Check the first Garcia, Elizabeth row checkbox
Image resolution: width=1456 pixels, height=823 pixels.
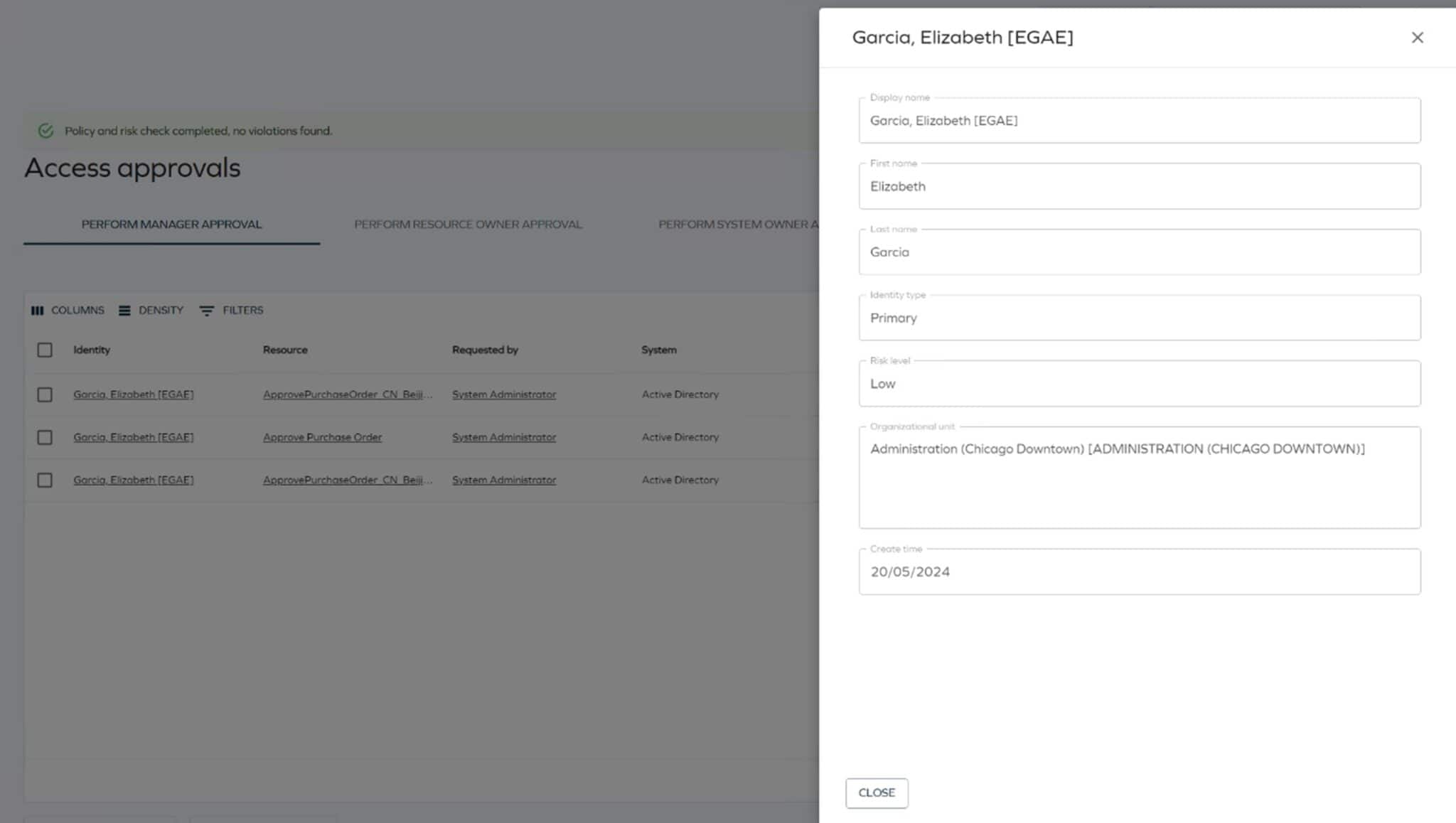click(45, 394)
